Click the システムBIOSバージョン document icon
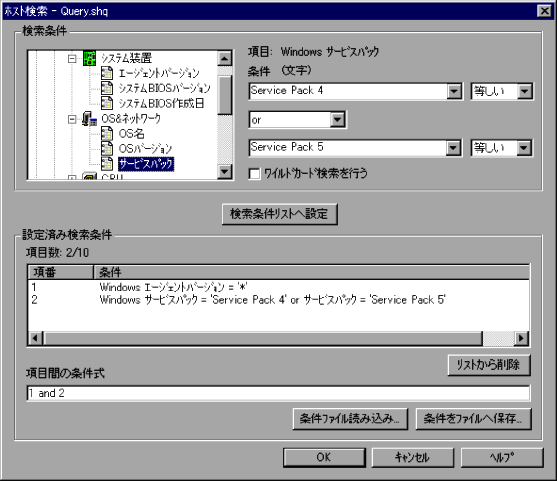This screenshot has height=481, width=557. [x=107, y=88]
